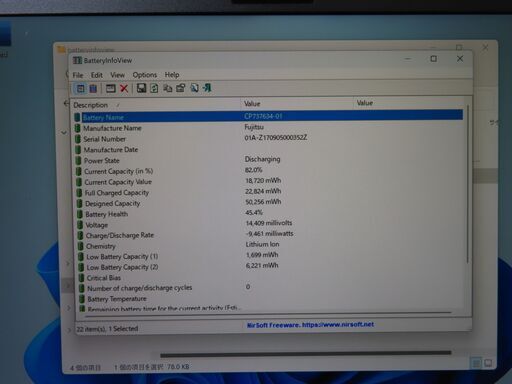Viewport: 512px width, 384px height.
Task: Click battery icon on Voltage row
Action: (80, 225)
